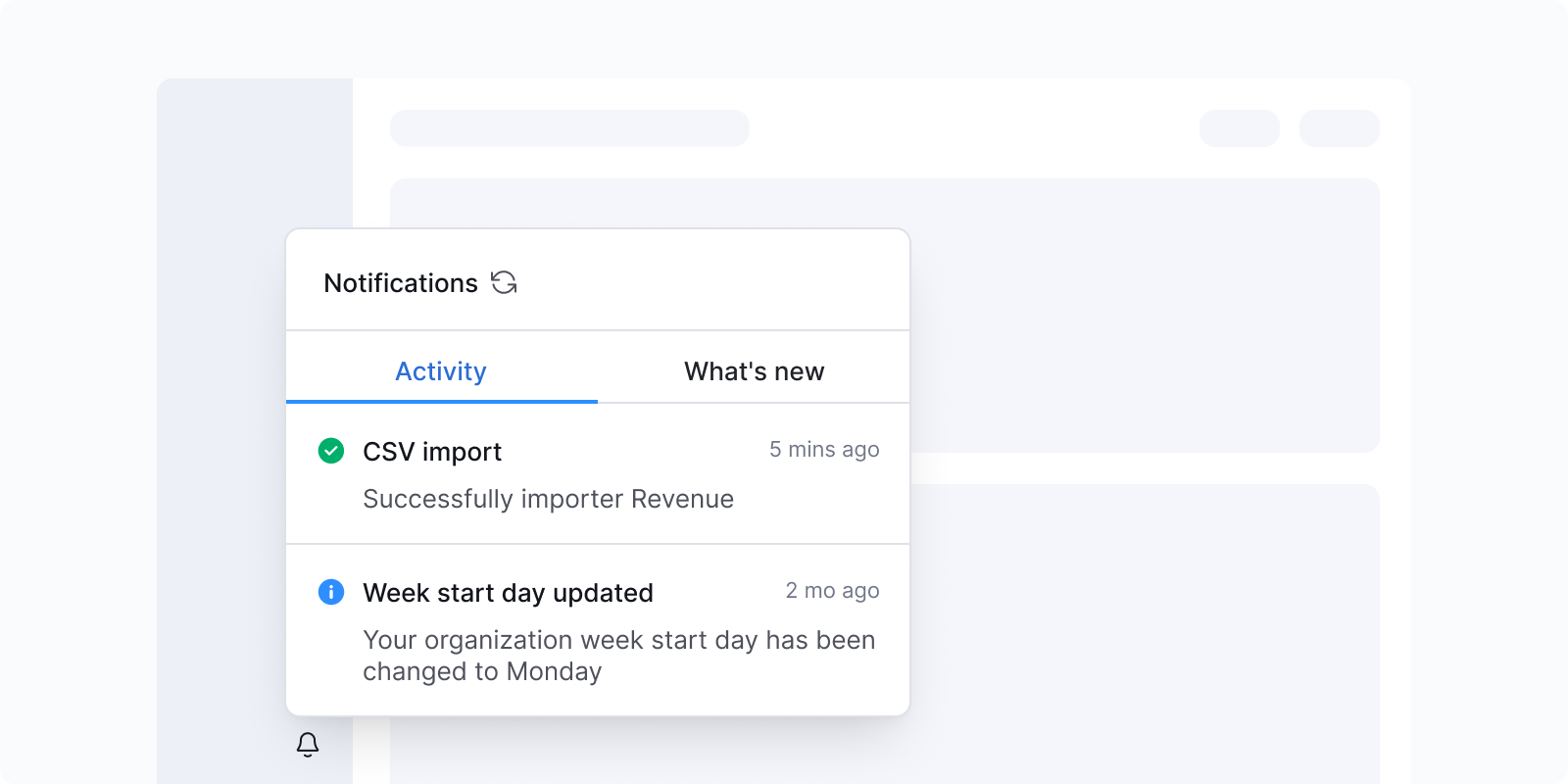Open the Week start day updated notification

click(598, 630)
